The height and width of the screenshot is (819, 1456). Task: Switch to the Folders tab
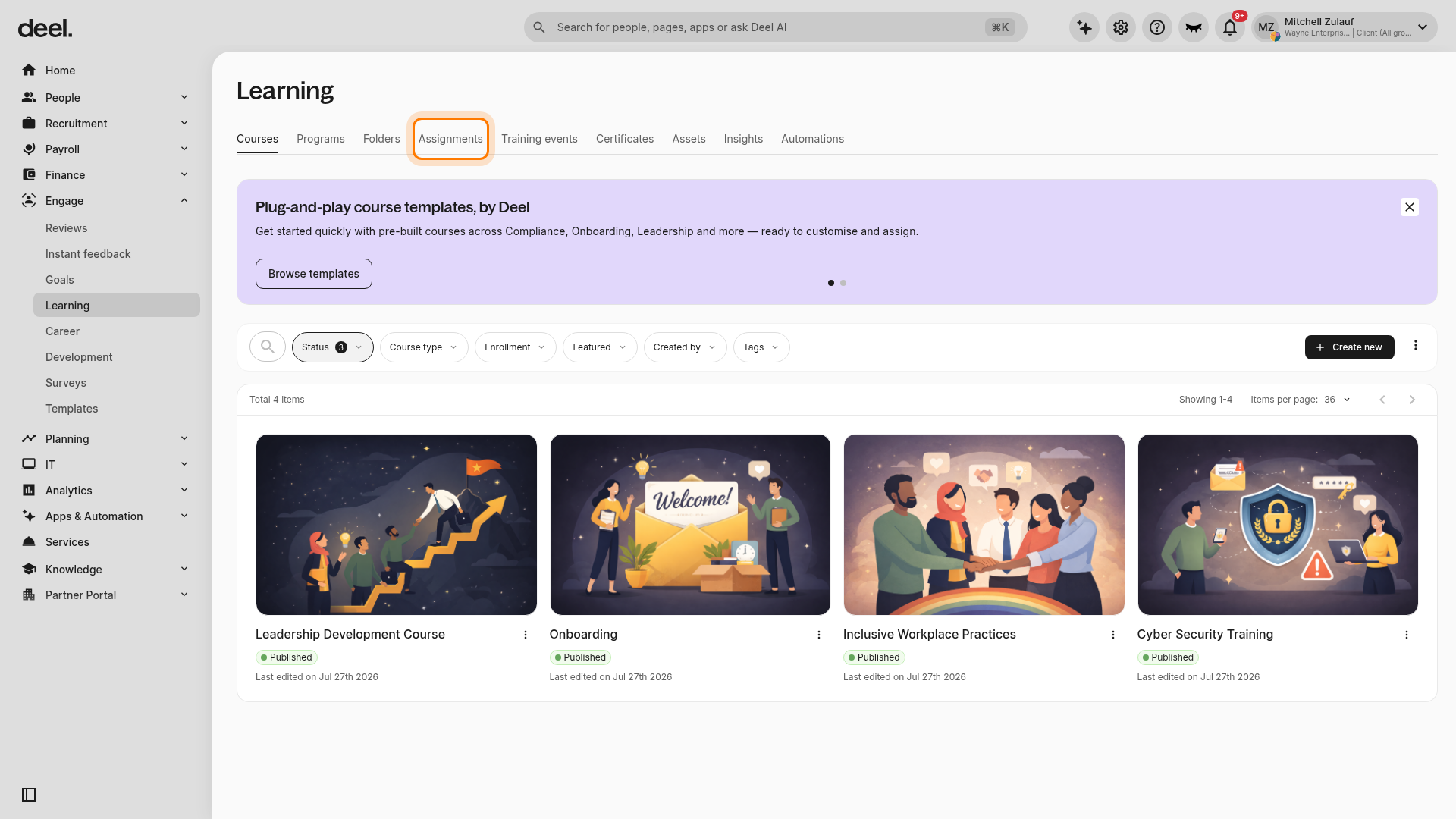381,139
